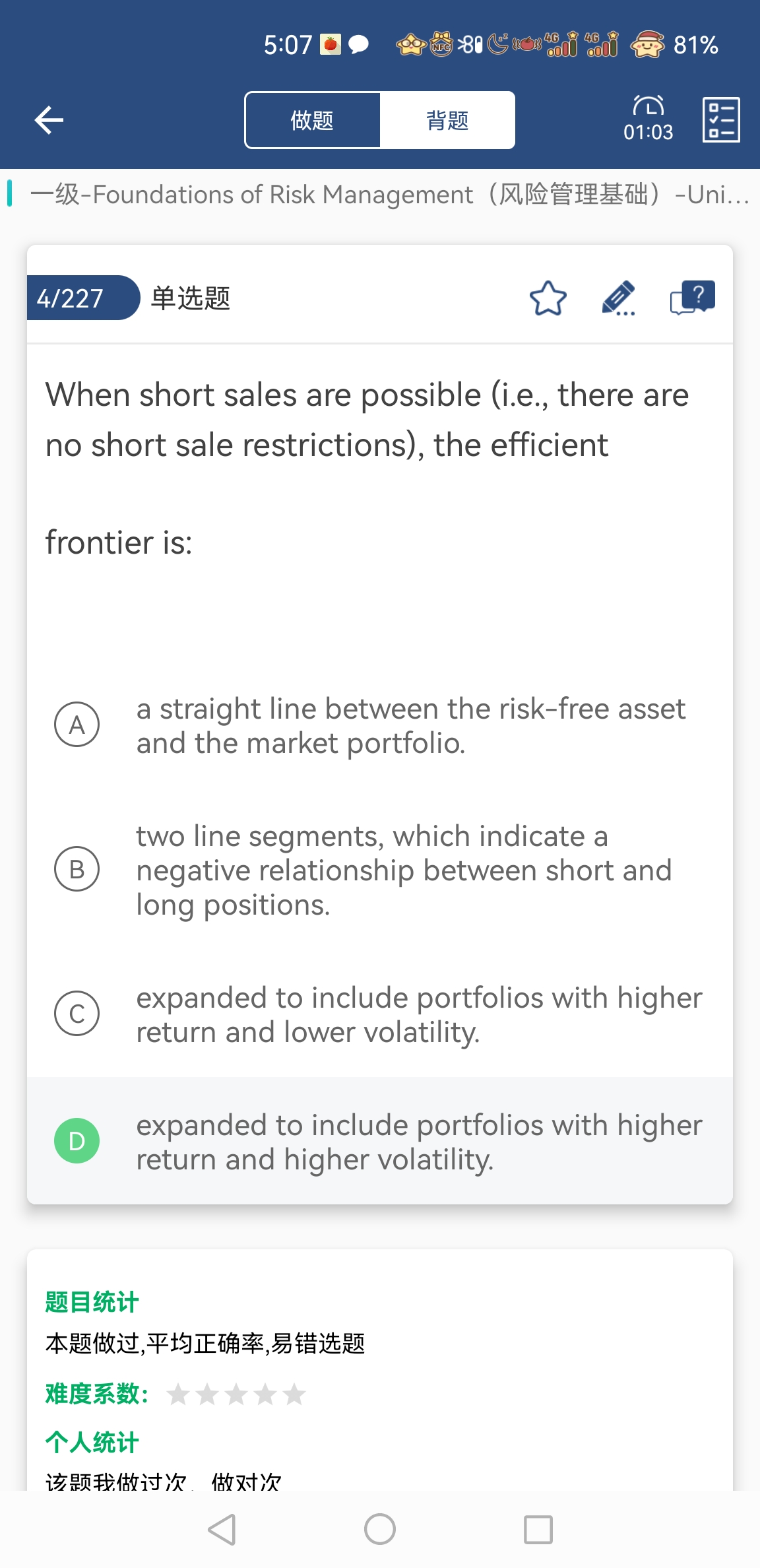Open the question-mark feedback icon

click(x=692, y=298)
